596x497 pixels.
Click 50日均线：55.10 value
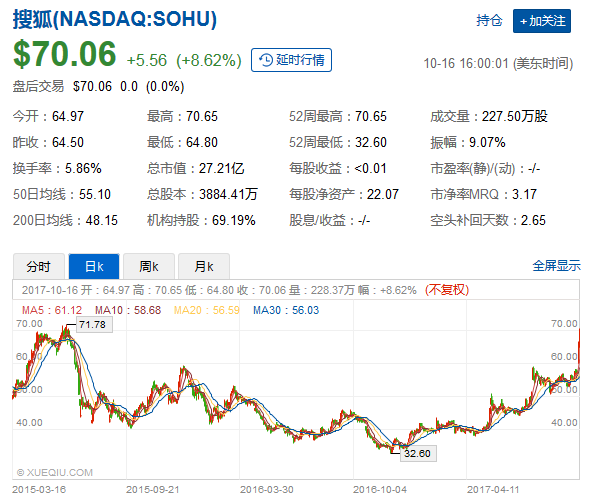[62, 195]
